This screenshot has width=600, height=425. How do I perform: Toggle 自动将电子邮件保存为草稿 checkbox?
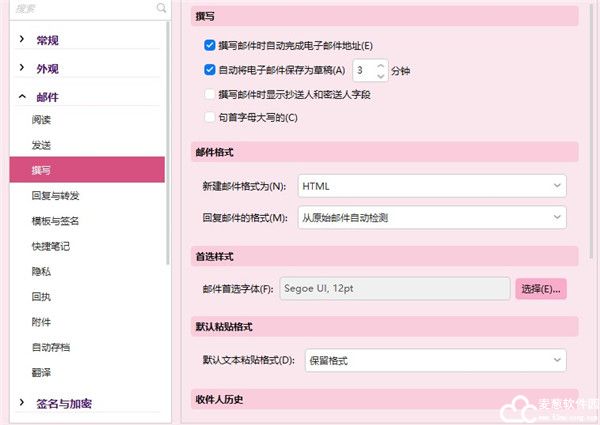click(x=209, y=70)
